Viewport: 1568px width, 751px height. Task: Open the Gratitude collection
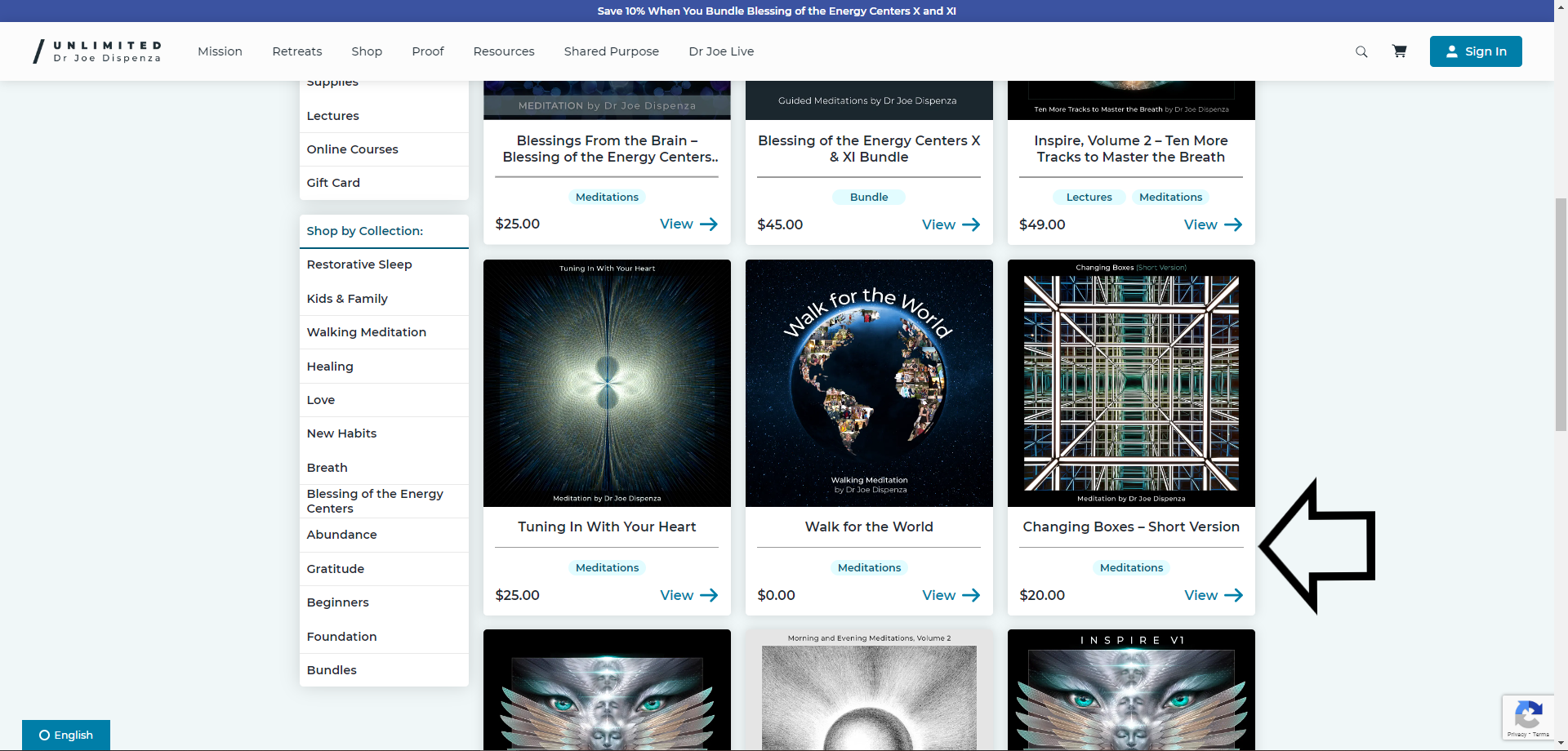(x=384, y=569)
